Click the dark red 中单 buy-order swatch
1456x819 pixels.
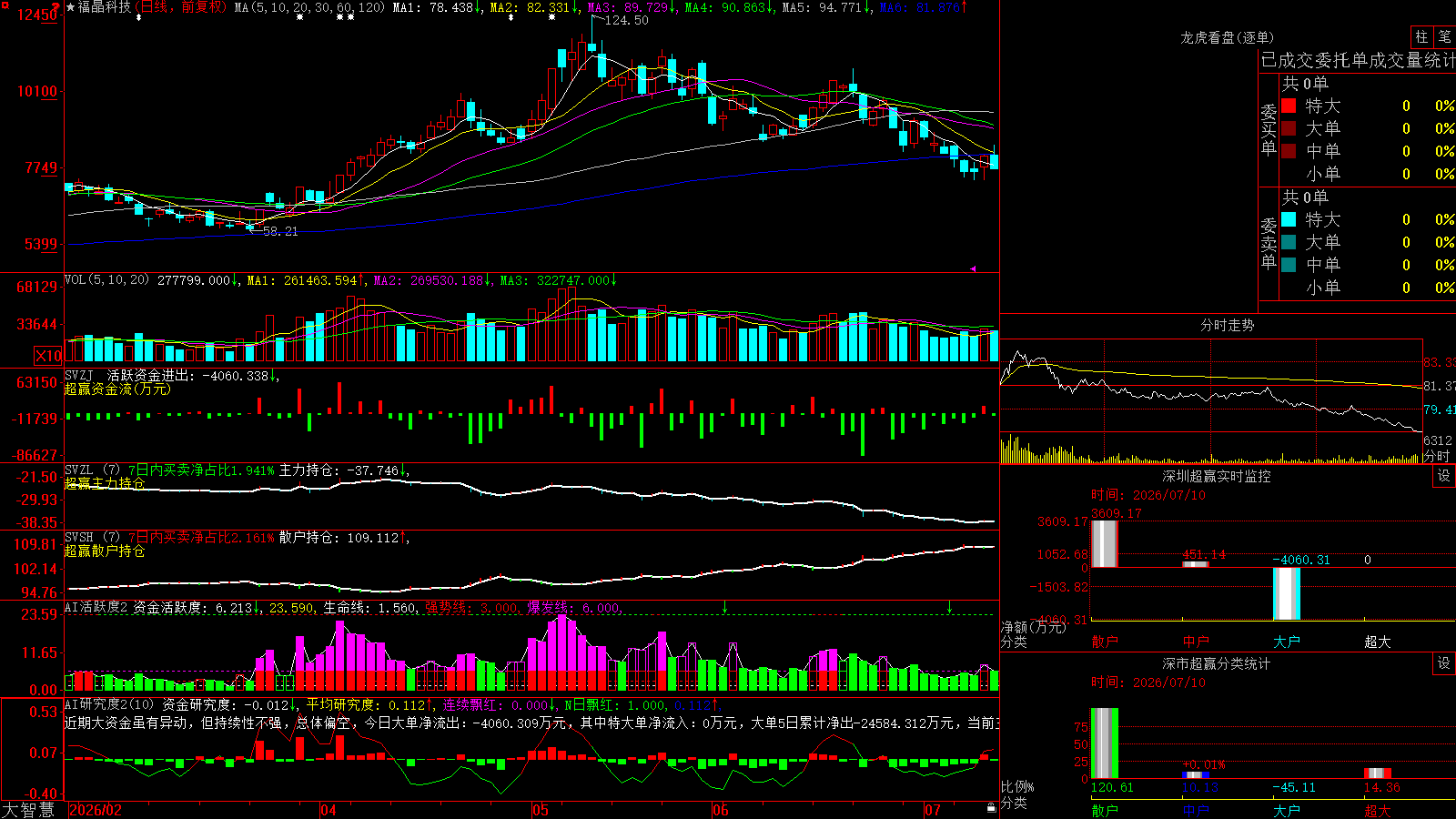coord(1289,151)
